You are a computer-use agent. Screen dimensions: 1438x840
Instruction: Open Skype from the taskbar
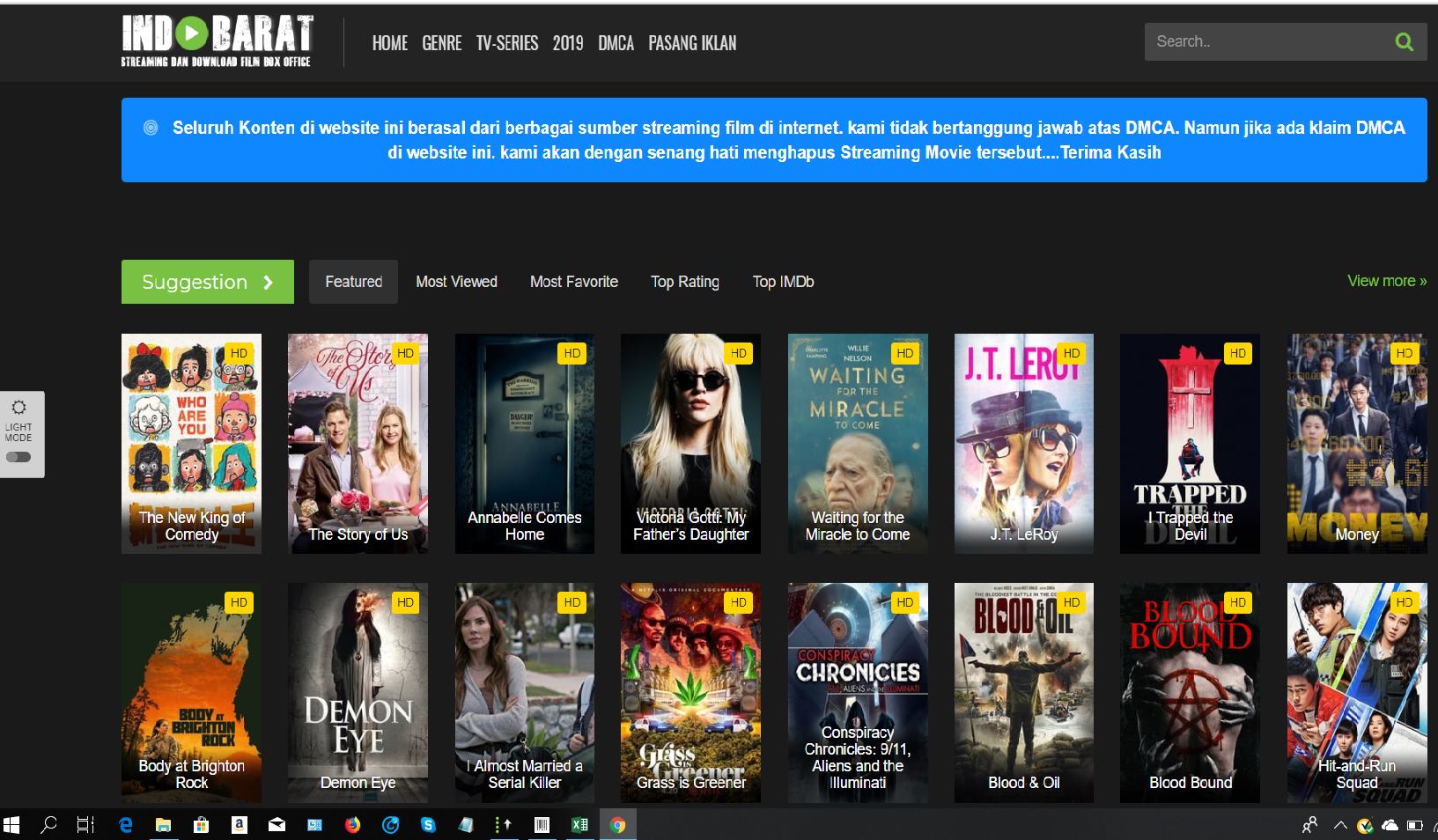pyautogui.click(x=428, y=825)
